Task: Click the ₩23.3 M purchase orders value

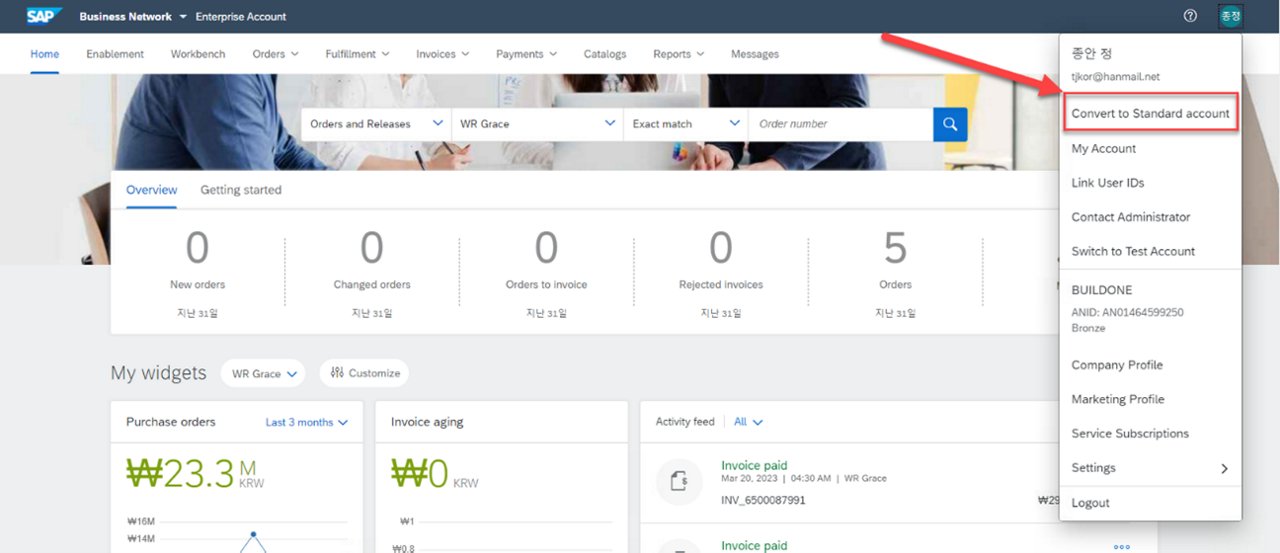Action: [x=196, y=475]
